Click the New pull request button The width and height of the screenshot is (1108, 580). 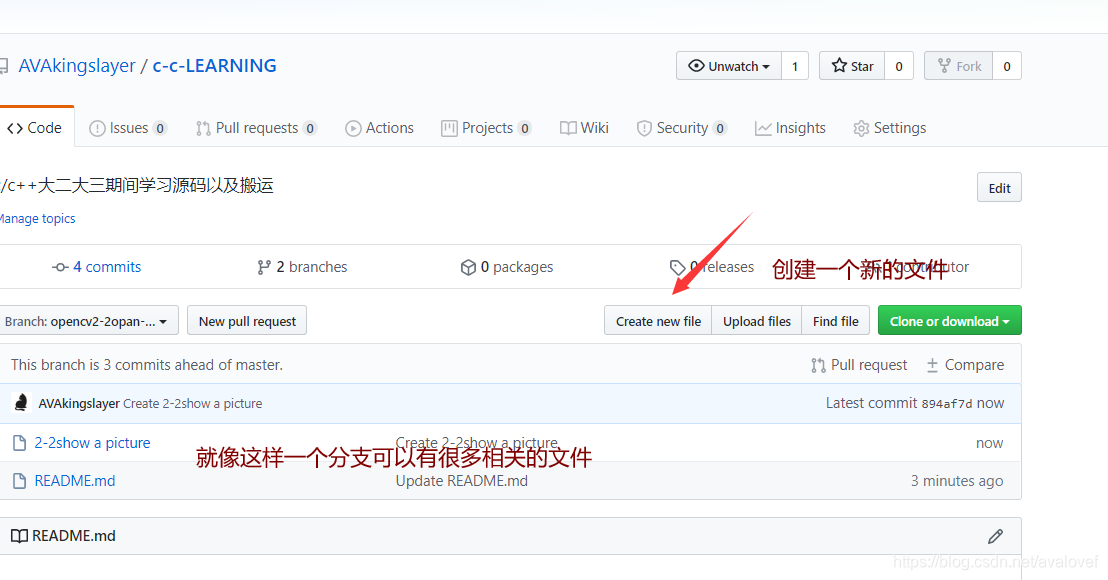[247, 321]
